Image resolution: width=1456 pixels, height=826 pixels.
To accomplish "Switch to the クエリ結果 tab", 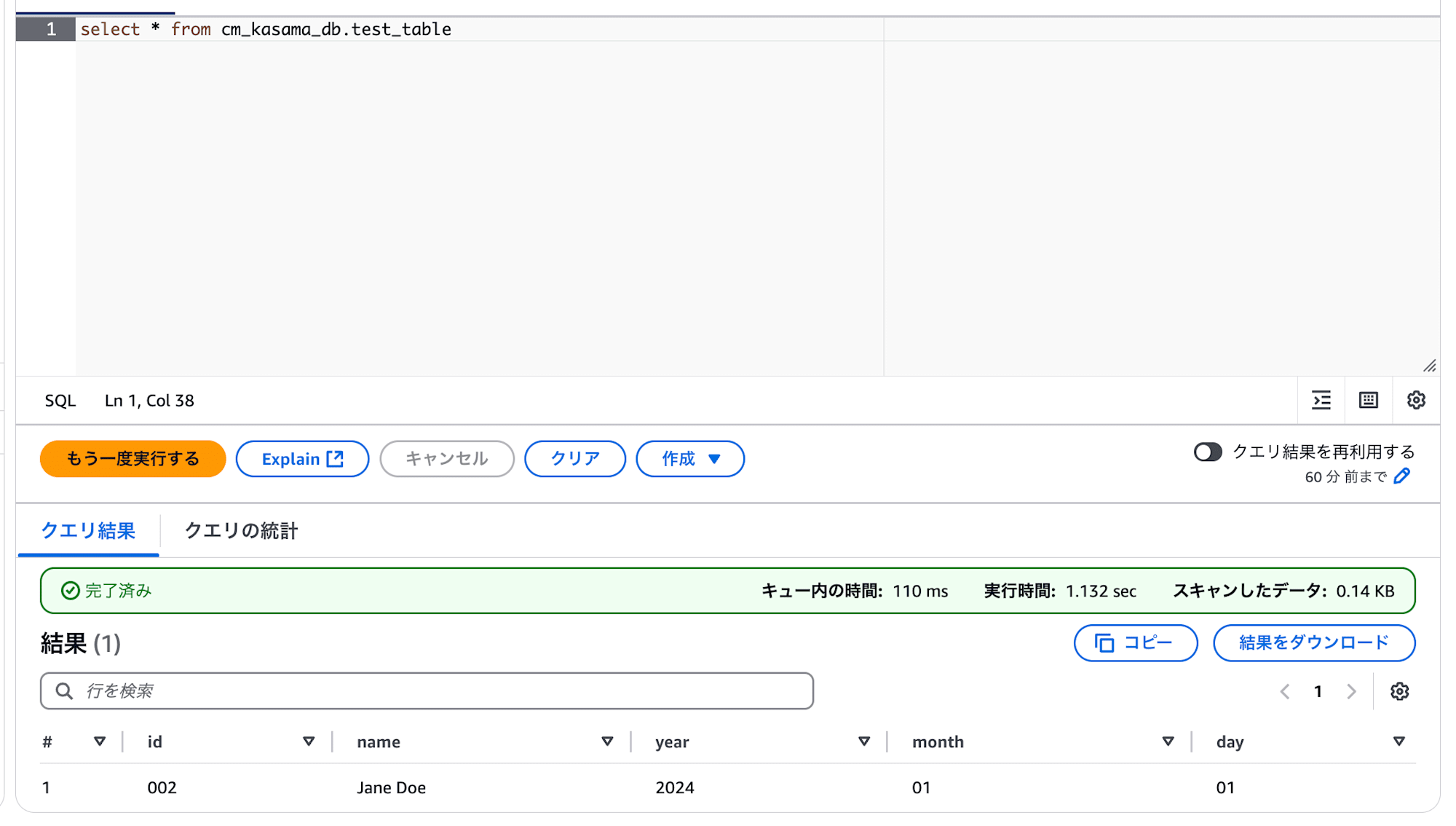I will pos(88,531).
